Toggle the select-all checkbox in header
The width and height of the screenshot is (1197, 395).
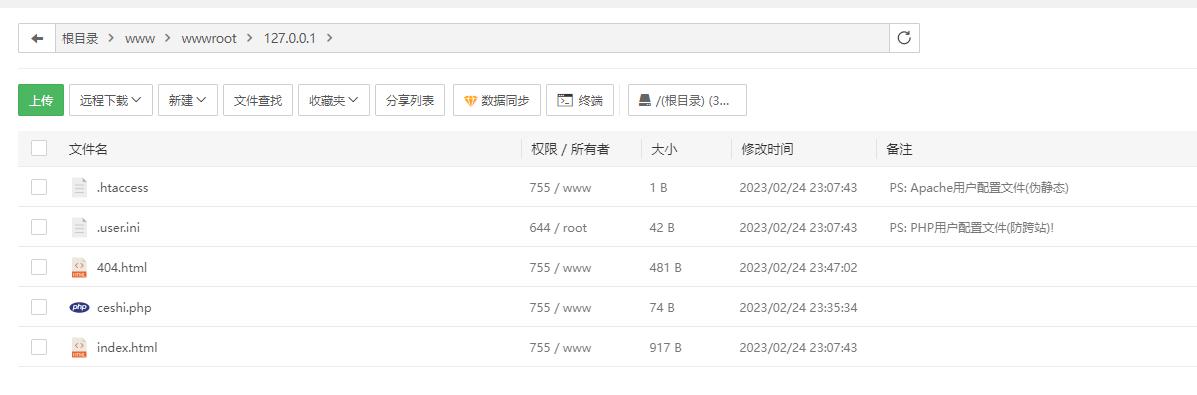coord(39,148)
